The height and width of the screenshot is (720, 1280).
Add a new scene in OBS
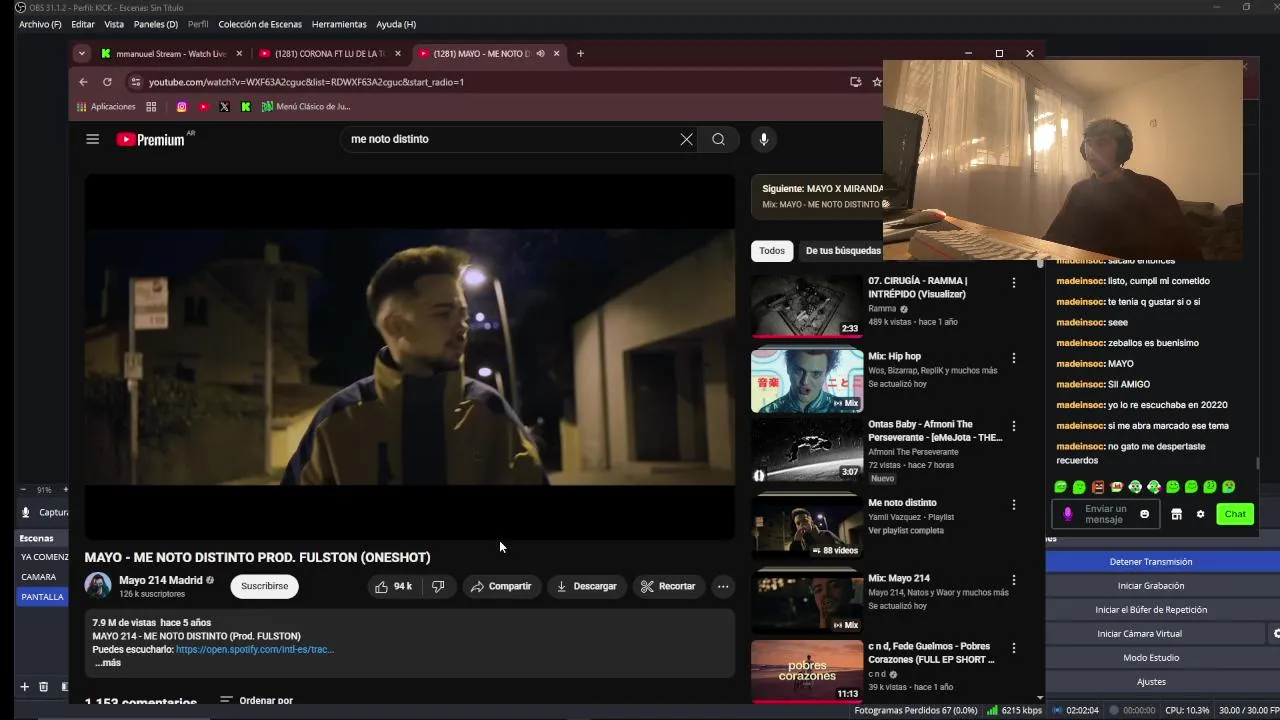[25, 687]
